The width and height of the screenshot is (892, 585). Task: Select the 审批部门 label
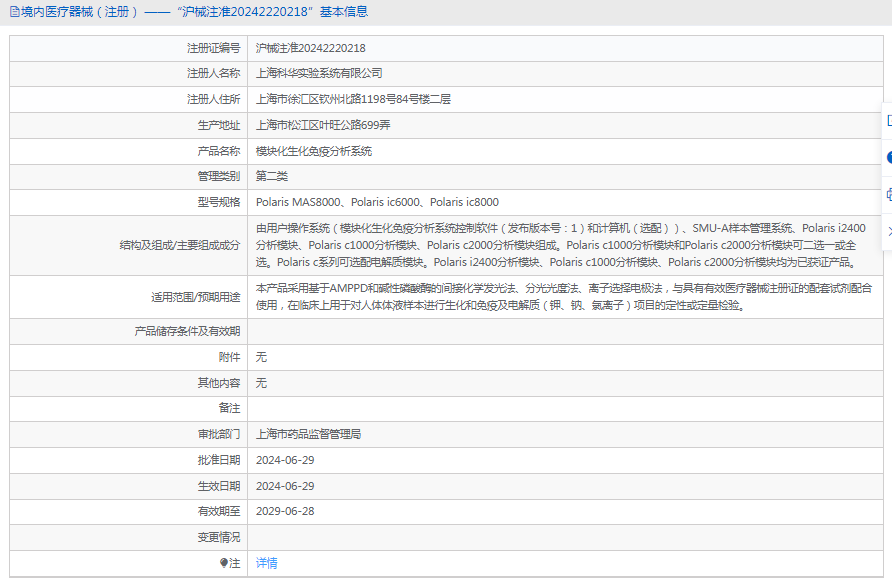tap(219, 434)
